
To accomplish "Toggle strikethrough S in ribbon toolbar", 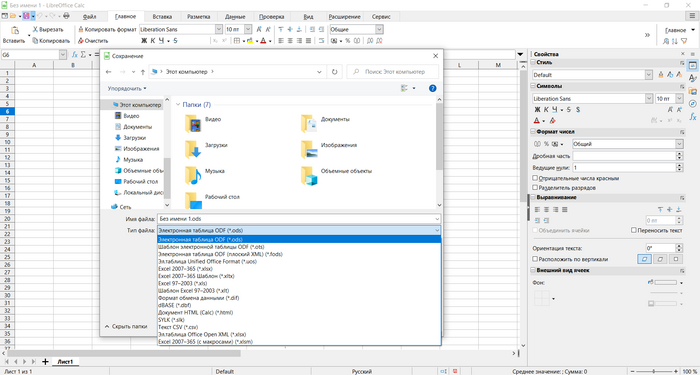I will click(176, 41).
